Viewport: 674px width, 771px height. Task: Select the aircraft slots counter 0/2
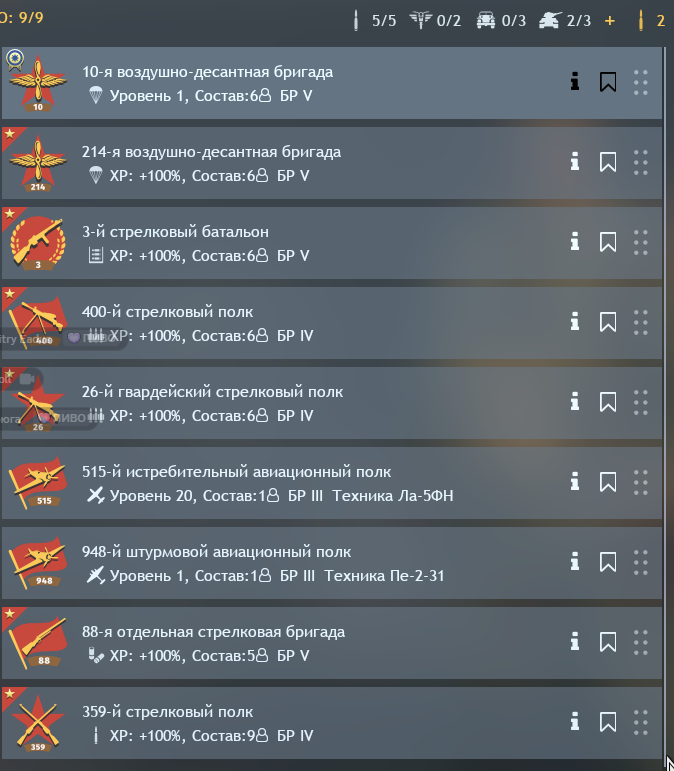435,21
